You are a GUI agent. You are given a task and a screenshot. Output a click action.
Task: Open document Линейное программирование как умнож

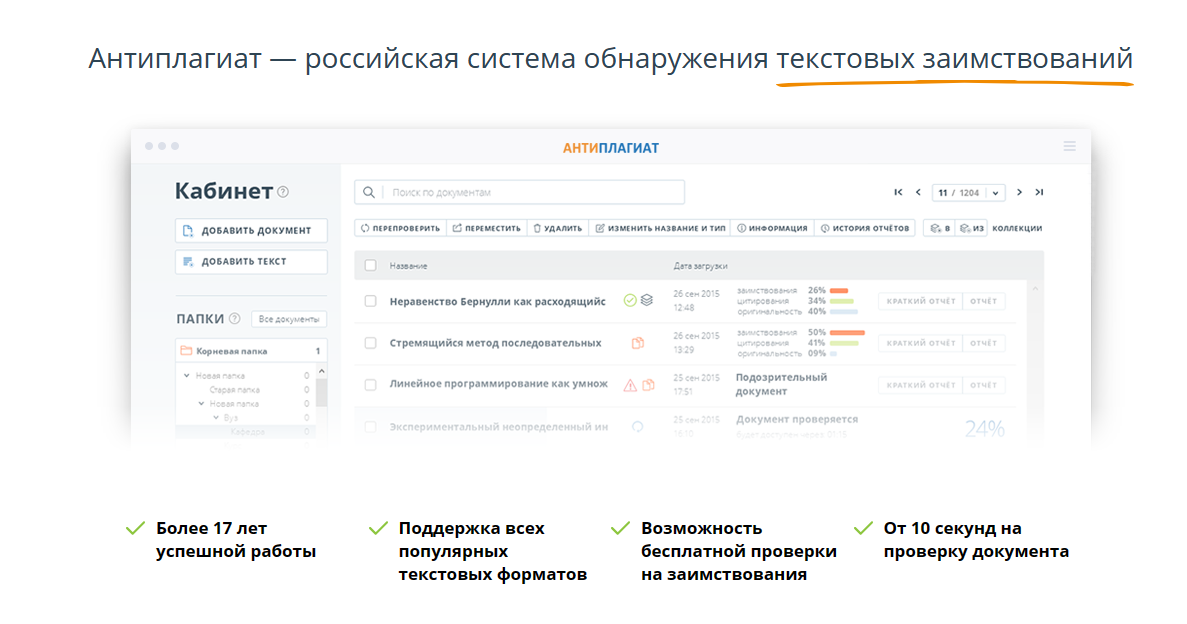click(x=498, y=384)
